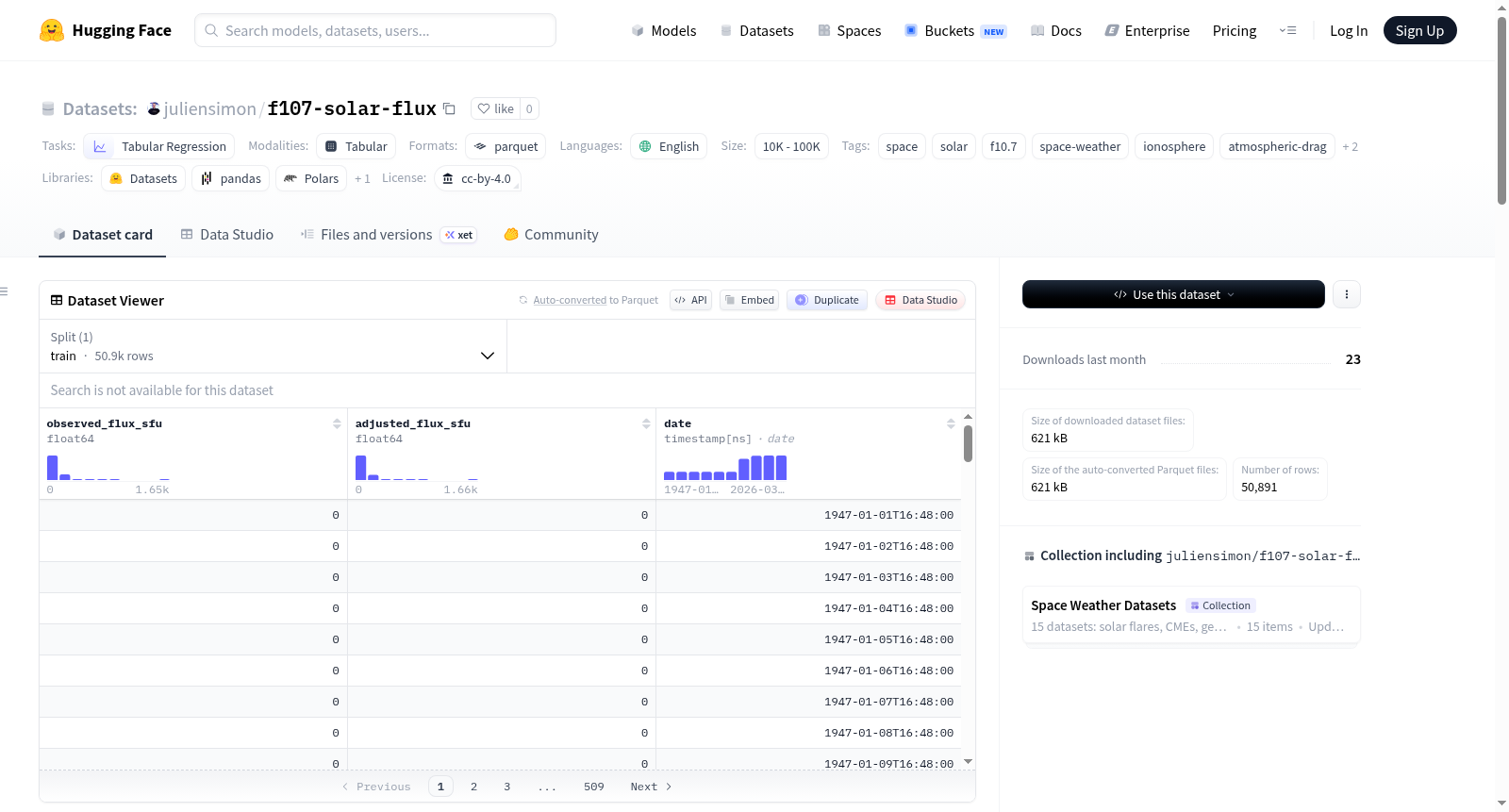Copy dataset name with the copy icon
Viewport: 1509px width, 812px height.
pos(450,109)
